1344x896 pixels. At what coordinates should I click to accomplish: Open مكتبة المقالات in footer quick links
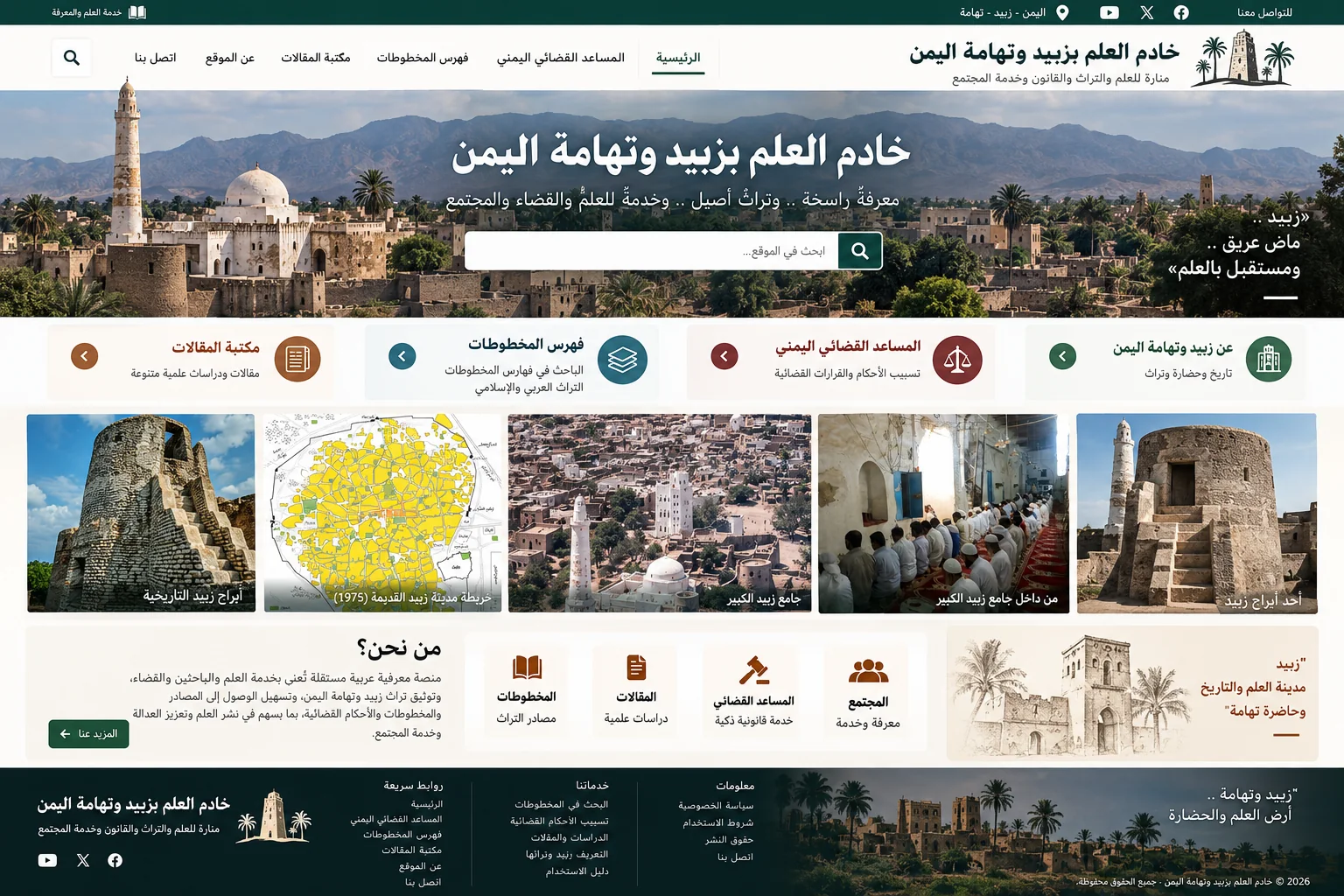[x=411, y=850]
